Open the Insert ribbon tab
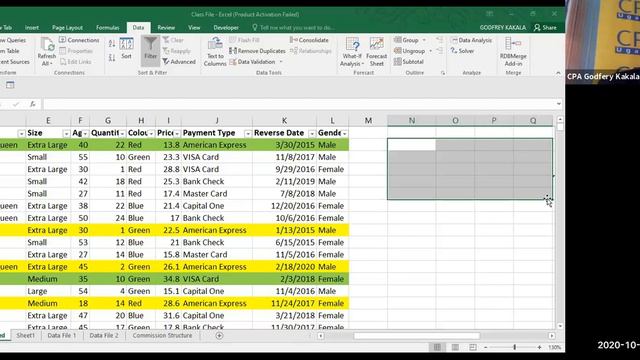This screenshot has height=360, width=640. [x=32, y=27]
